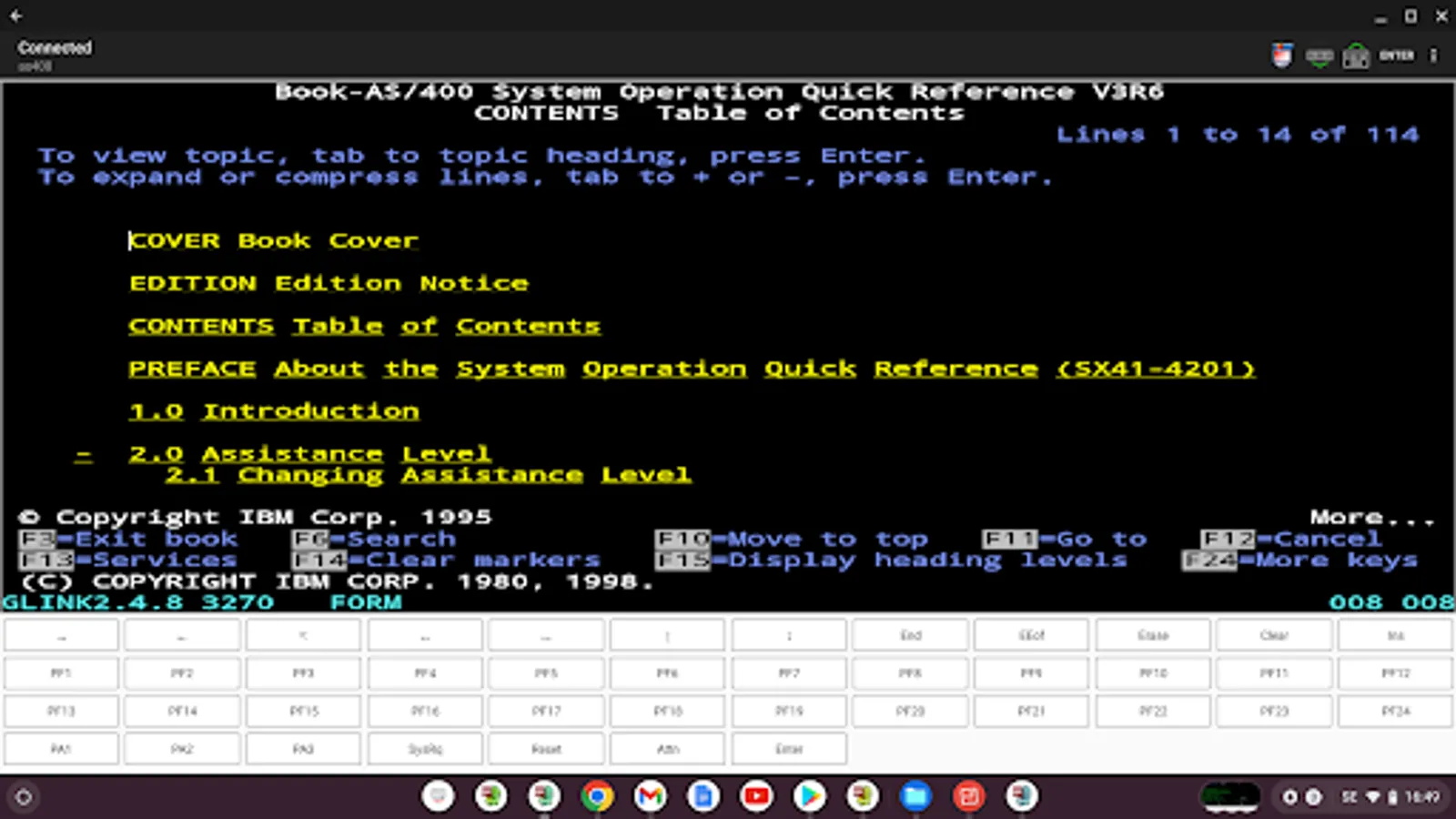Tap the Ins key on keypad
1456x819 pixels.
pos(1396,635)
